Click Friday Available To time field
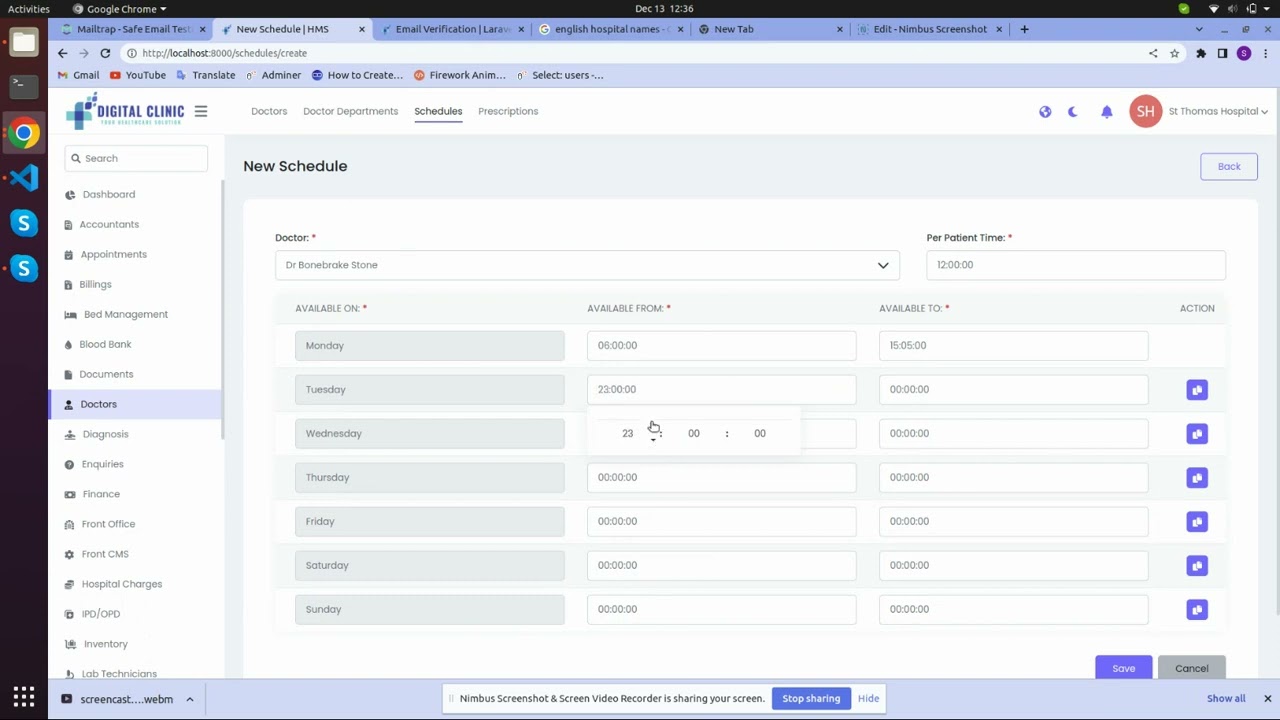This screenshot has width=1280, height=720. tap(1013, 521)
